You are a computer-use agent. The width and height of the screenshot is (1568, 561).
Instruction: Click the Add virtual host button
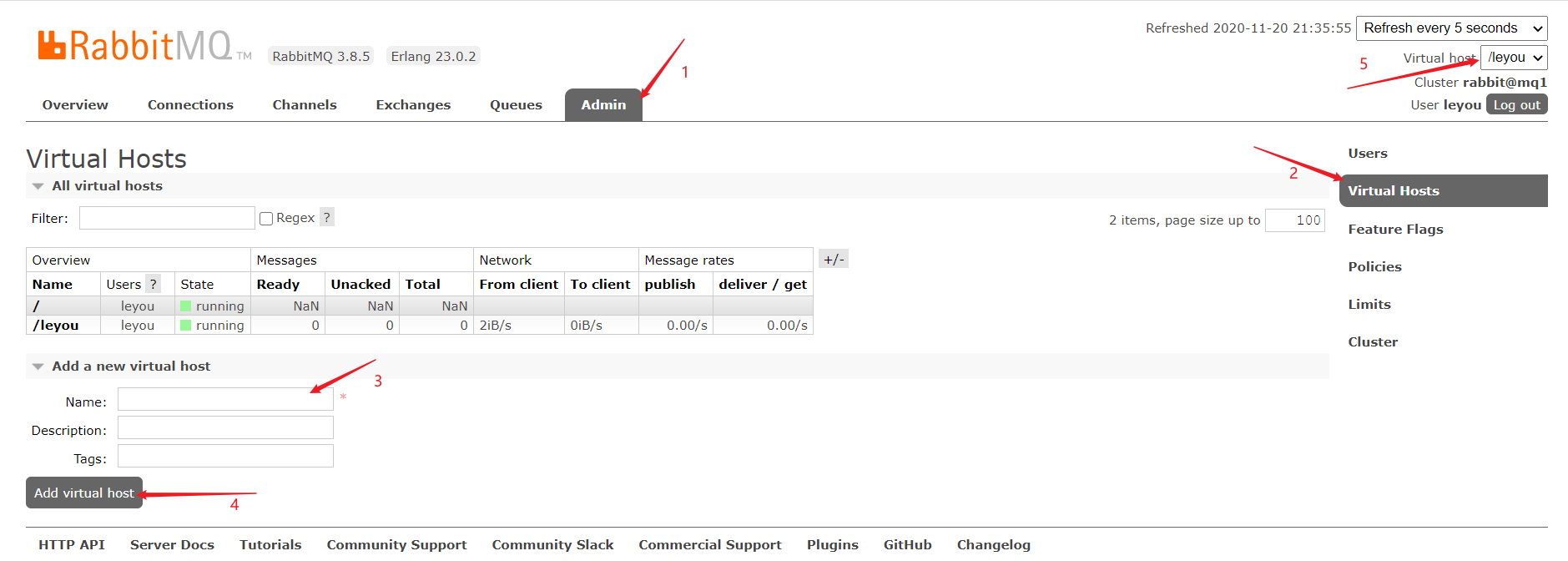coord(84,493)
